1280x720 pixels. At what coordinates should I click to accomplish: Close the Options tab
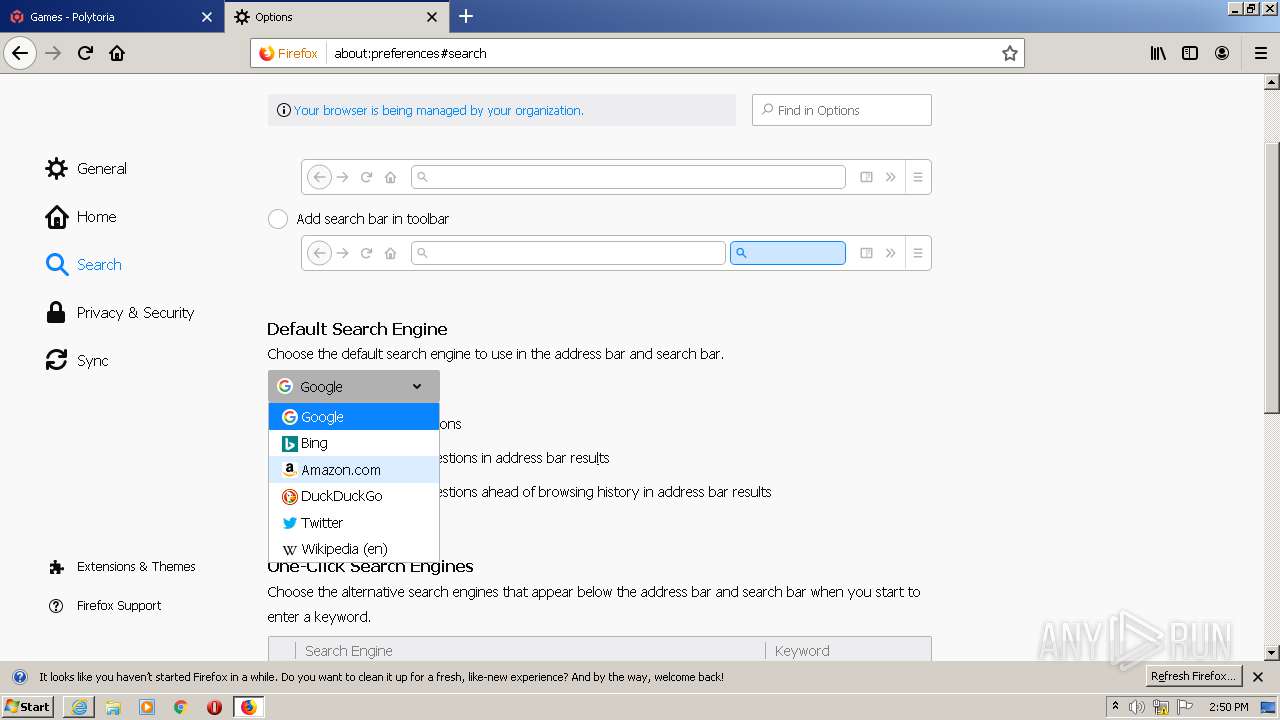point(432,17)
